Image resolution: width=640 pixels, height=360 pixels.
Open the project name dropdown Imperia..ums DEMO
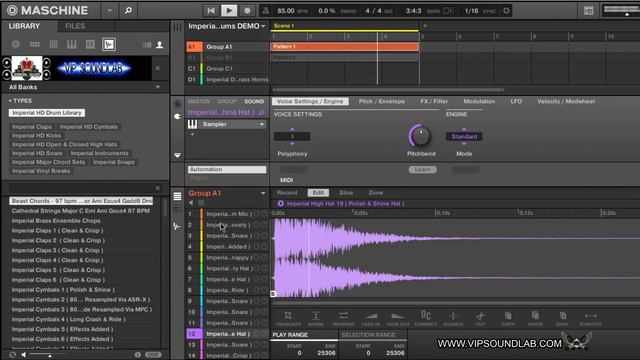pyautogui.click(x=227, y=26)
